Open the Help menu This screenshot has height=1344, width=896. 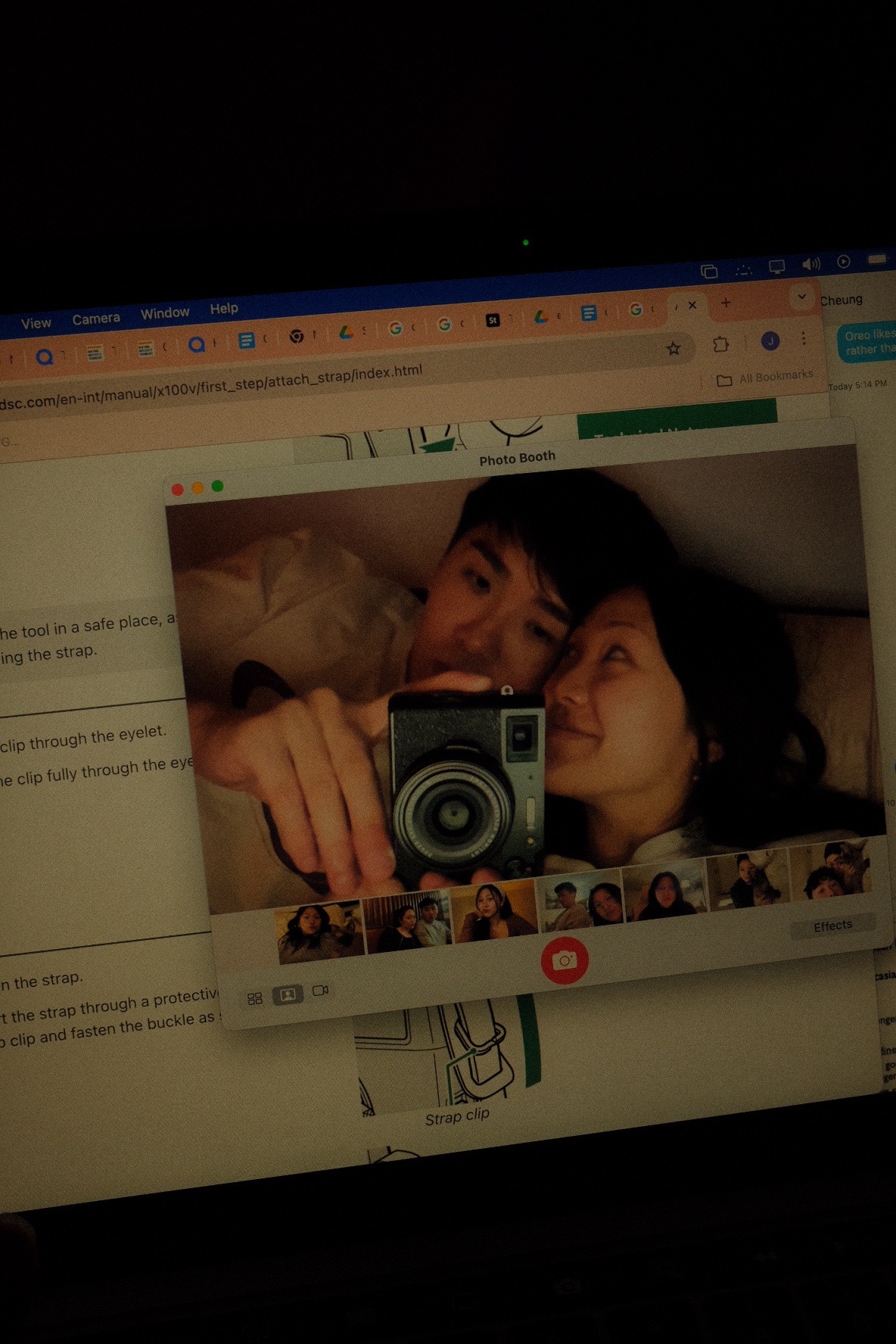(x=224, y=309)
